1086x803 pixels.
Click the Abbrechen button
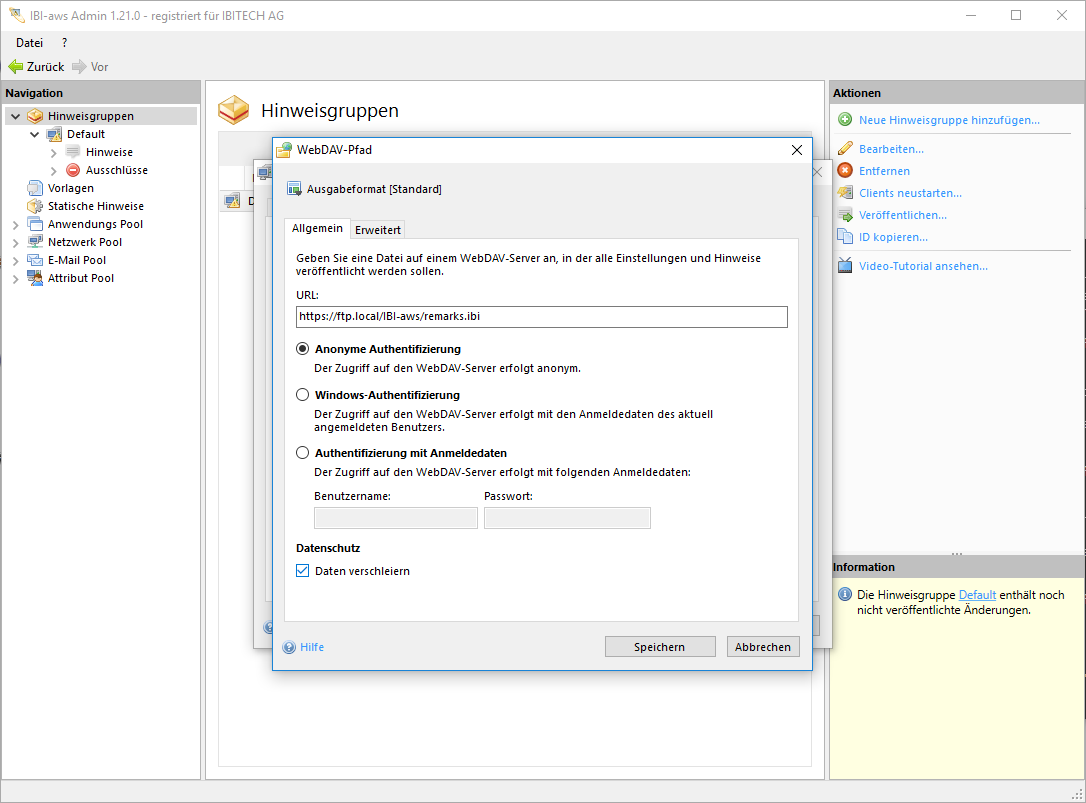pyautogui.click(x=763, y=647)
